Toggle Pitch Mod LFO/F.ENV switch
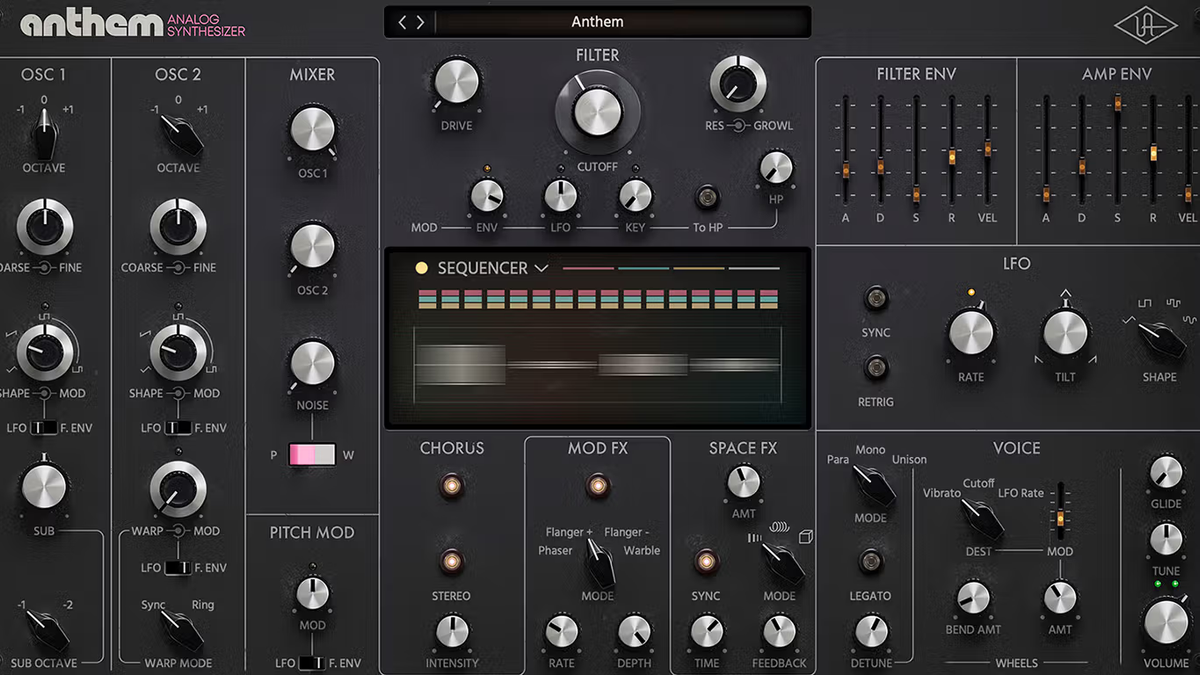The height and width of the screenshot is (675, 1200). (312, 663)
